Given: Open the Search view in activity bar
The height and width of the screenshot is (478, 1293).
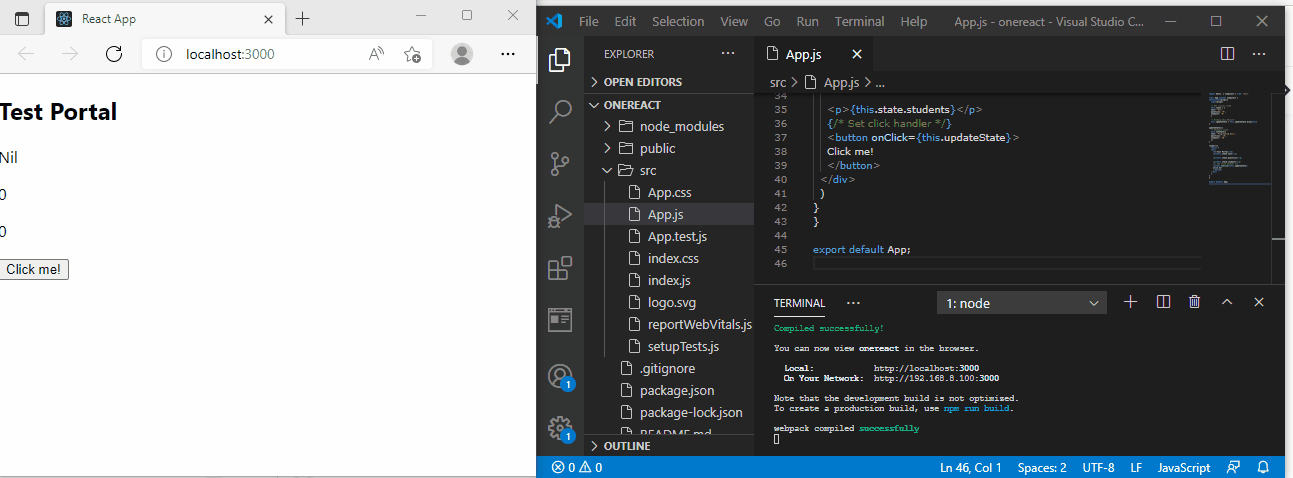Looking at the screenshot, I should click(560, 111).
